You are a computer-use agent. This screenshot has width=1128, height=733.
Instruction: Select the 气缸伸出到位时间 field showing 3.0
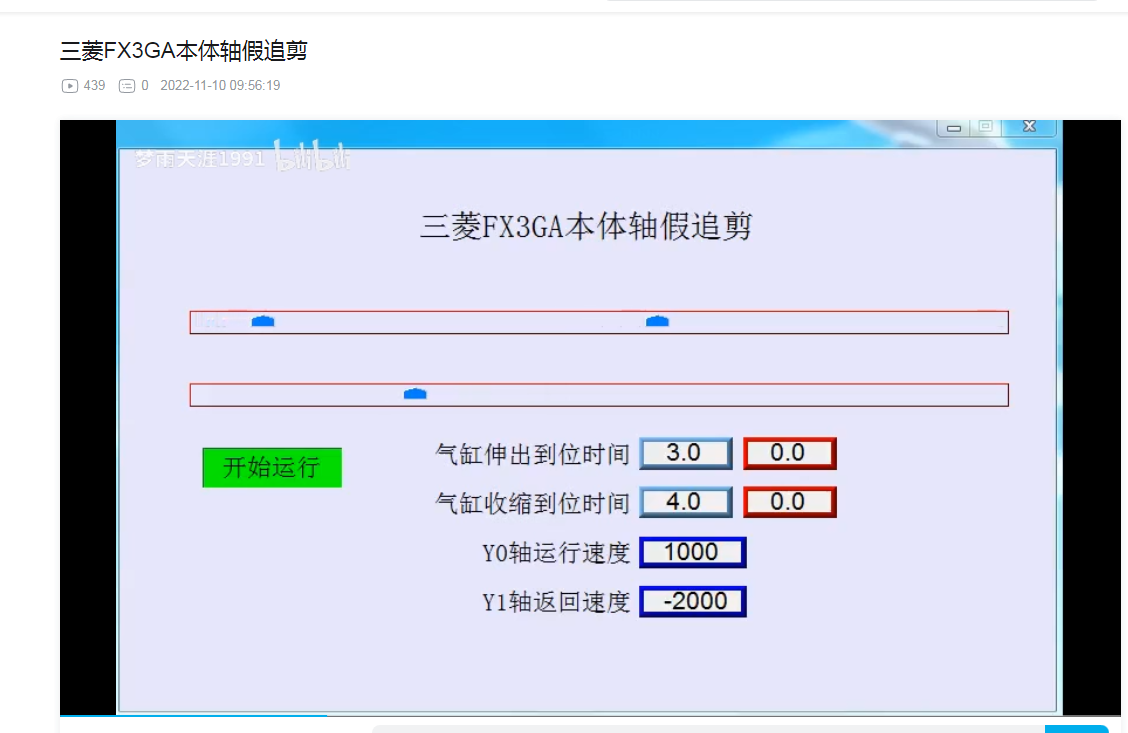685,453
